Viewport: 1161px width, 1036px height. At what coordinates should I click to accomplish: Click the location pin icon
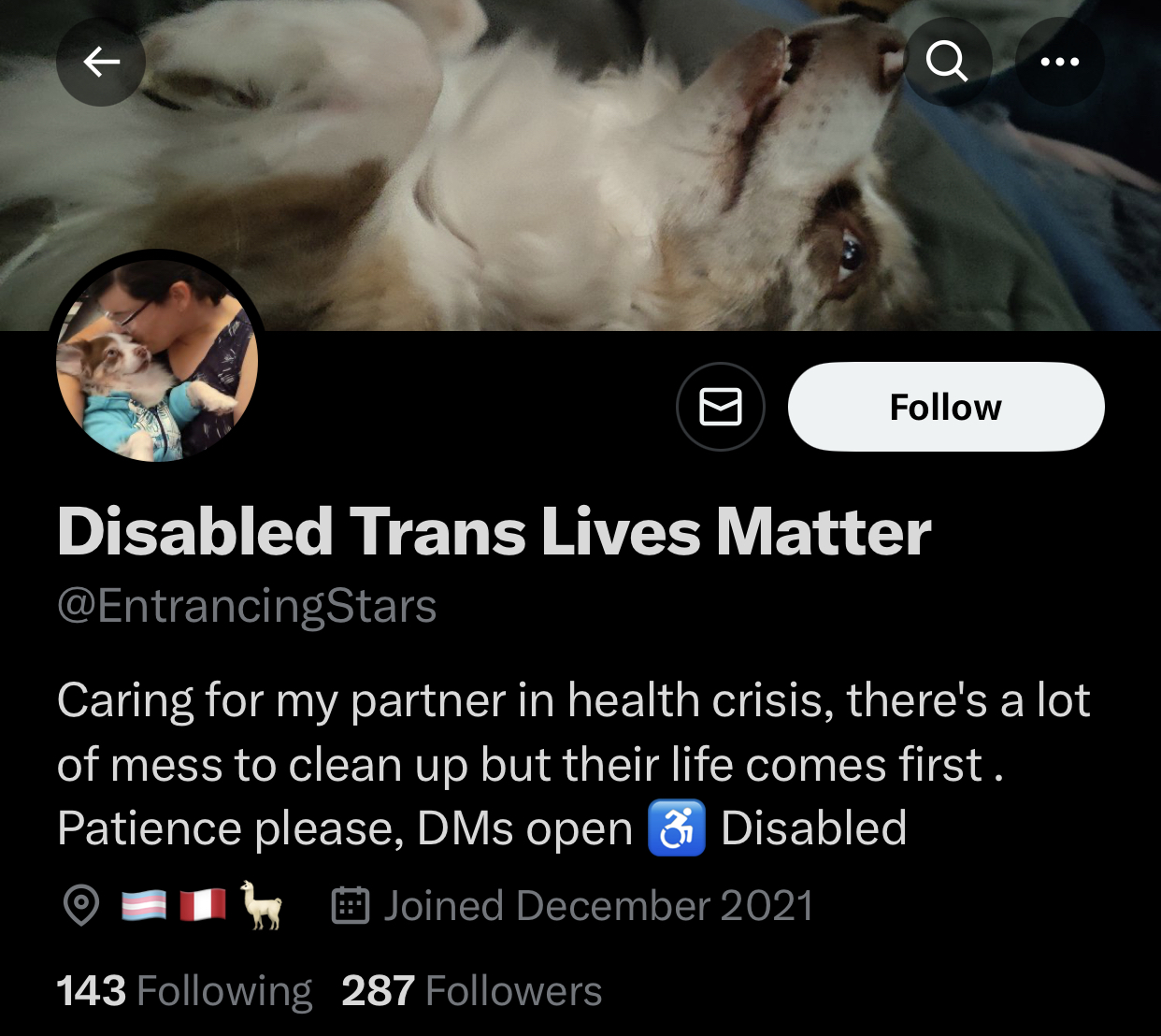pos(81,905)
